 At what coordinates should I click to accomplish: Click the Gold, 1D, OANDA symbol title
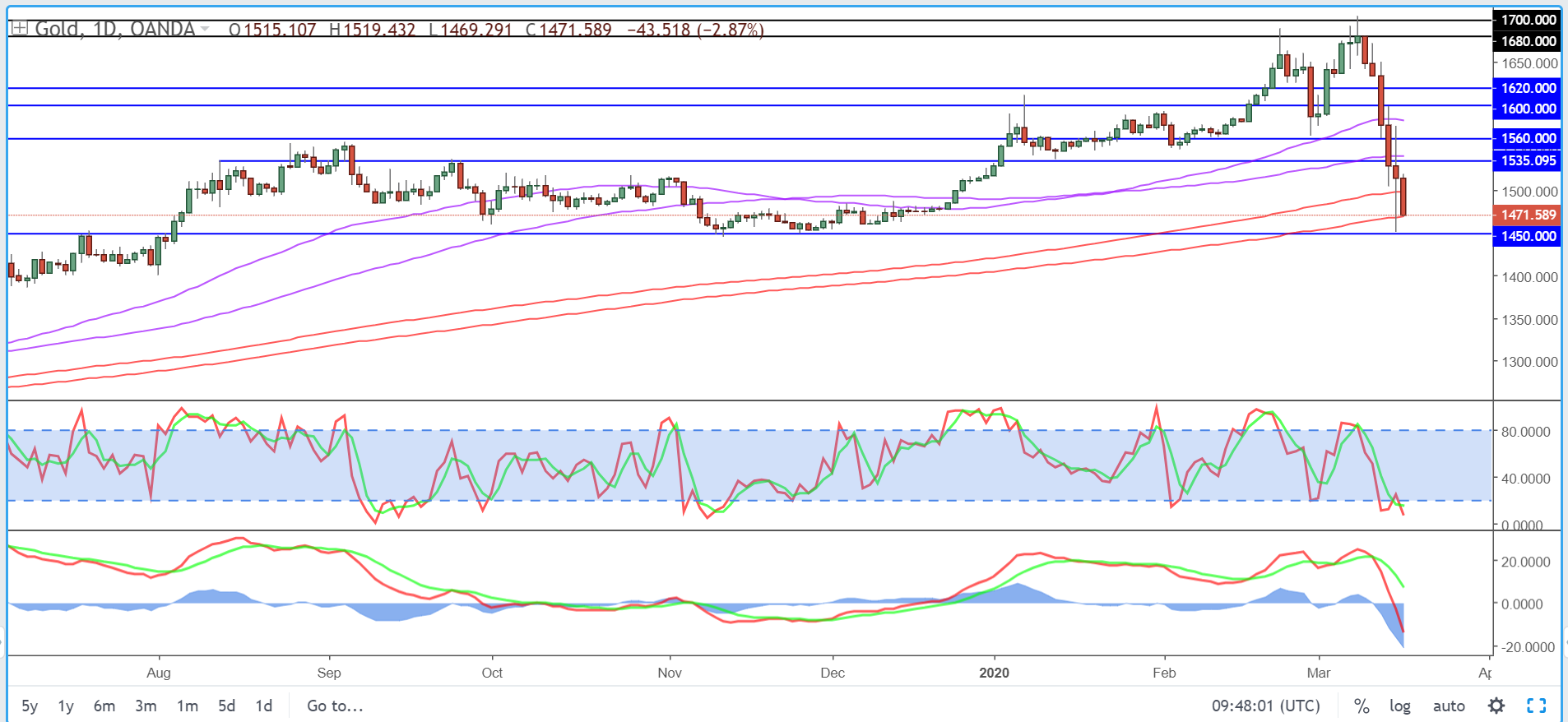pos(114,30)
